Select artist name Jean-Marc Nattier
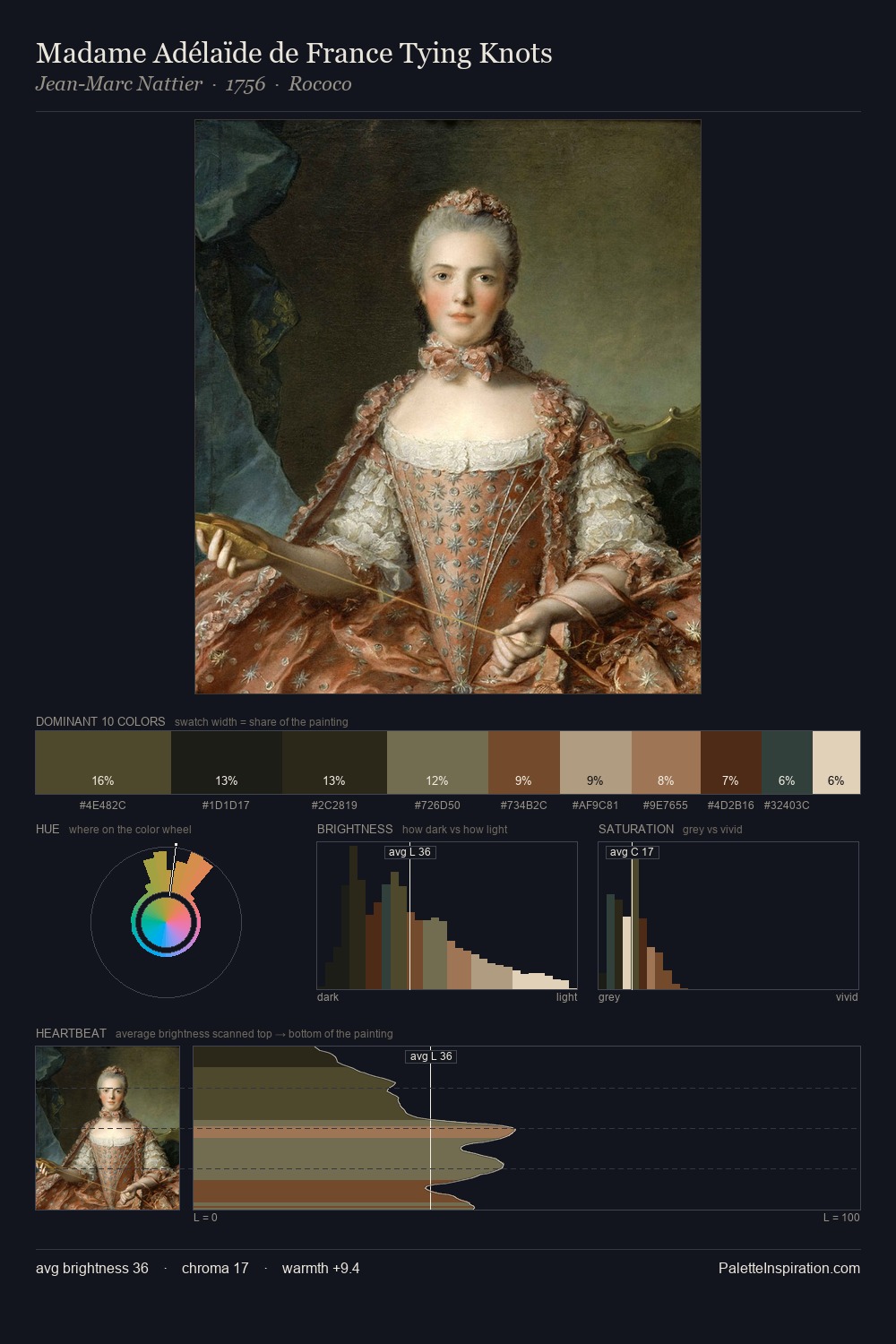The width and height of the screenshot is (896, 1344). (x=119, y=84)
